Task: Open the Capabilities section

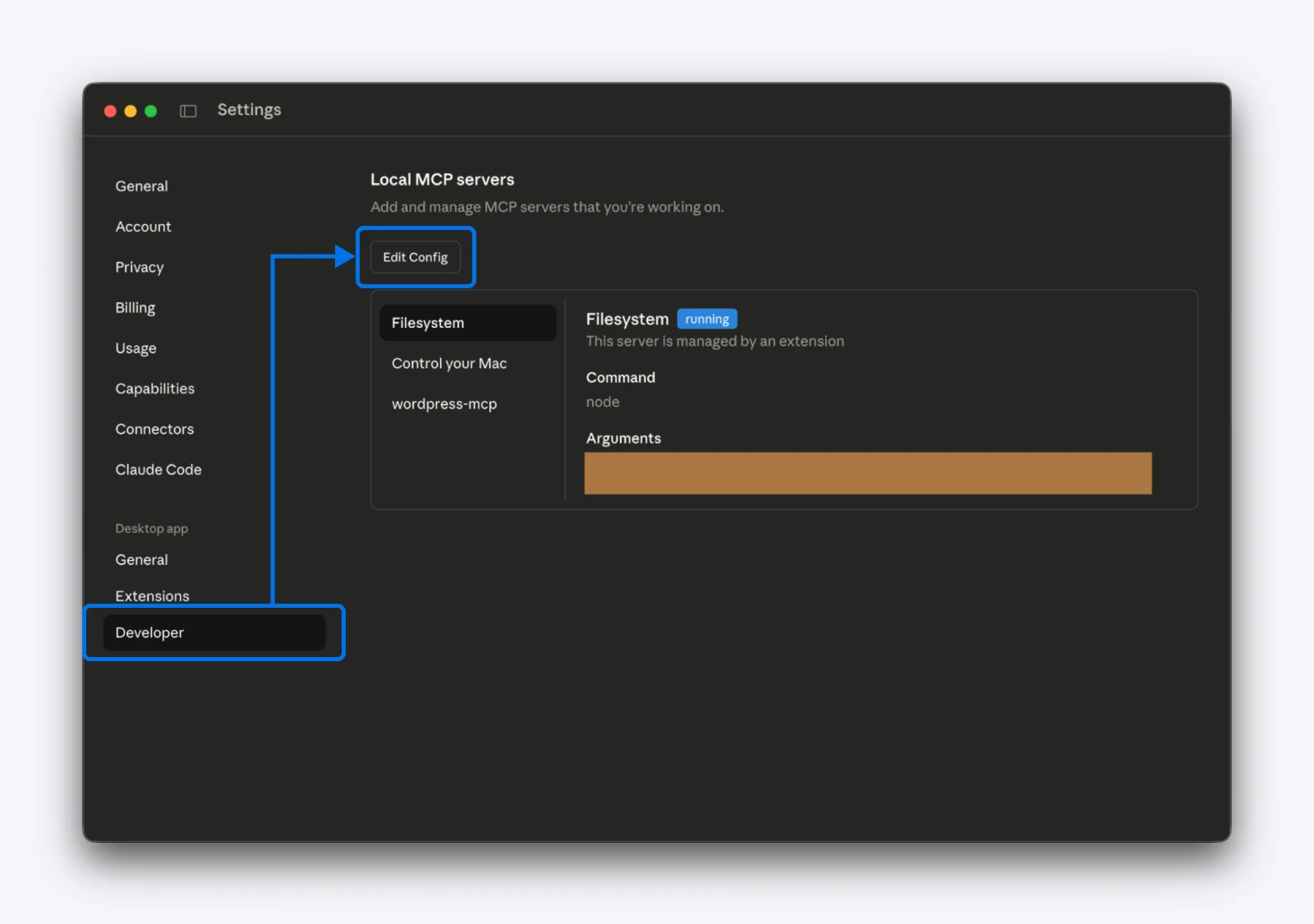Action: coord(154,388)
